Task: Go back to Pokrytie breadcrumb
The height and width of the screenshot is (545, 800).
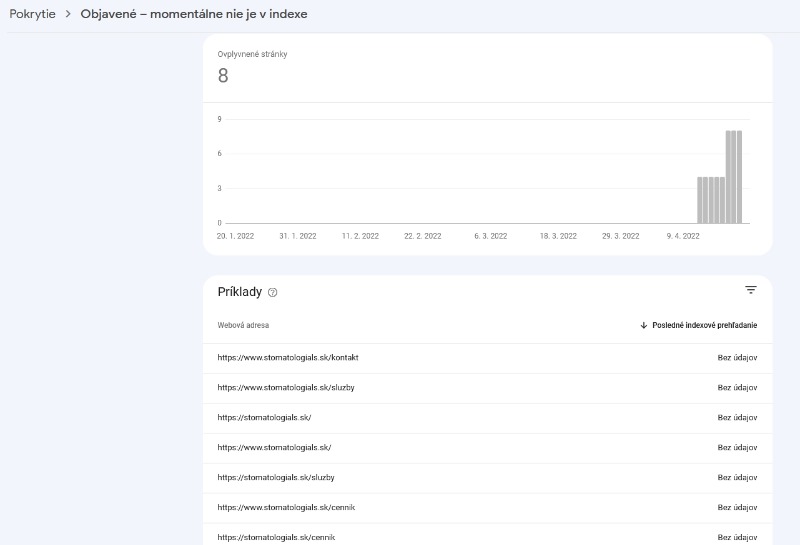Action: (32, 15)
